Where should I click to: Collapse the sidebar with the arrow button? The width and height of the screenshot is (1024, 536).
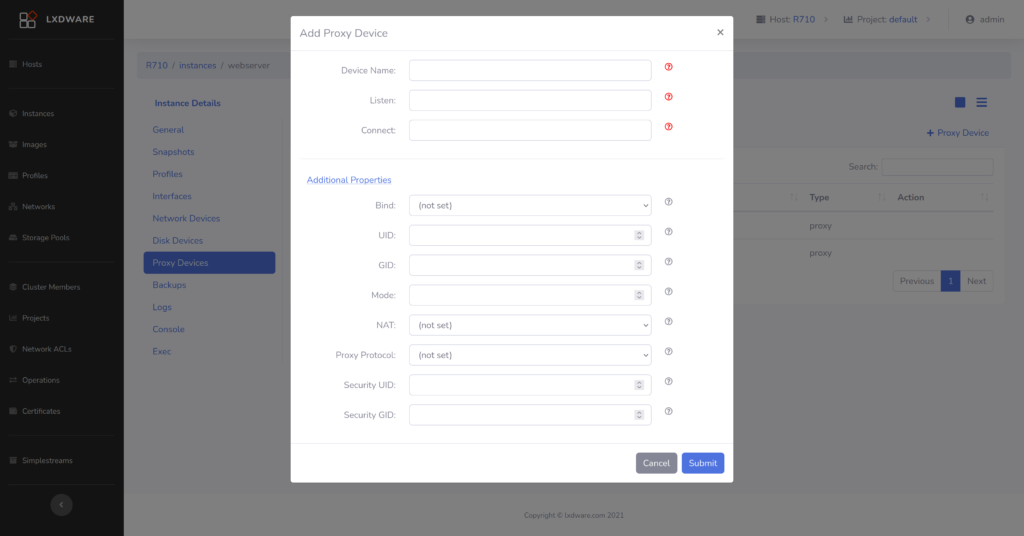coord(61,505)
